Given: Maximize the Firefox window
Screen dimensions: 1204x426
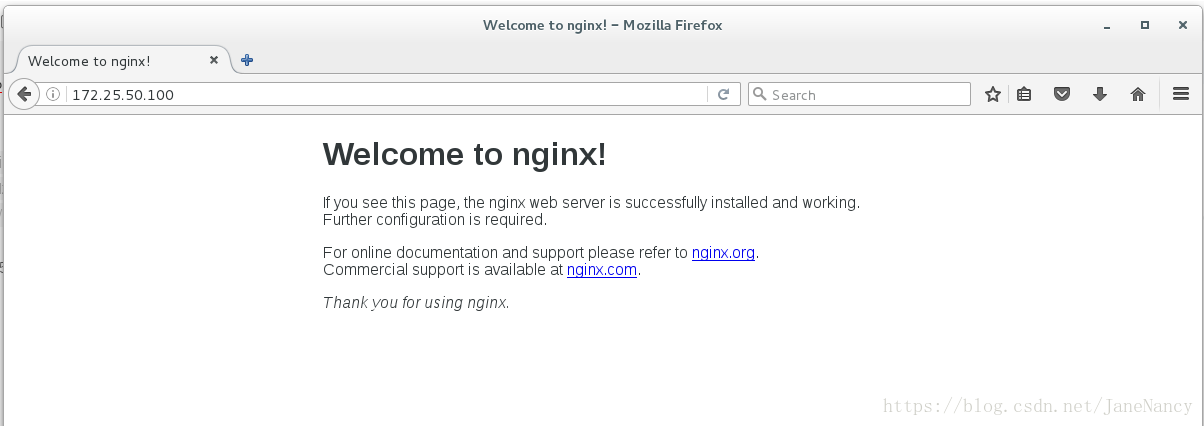Looking at the screenshot, I should tap(1145, 25).
